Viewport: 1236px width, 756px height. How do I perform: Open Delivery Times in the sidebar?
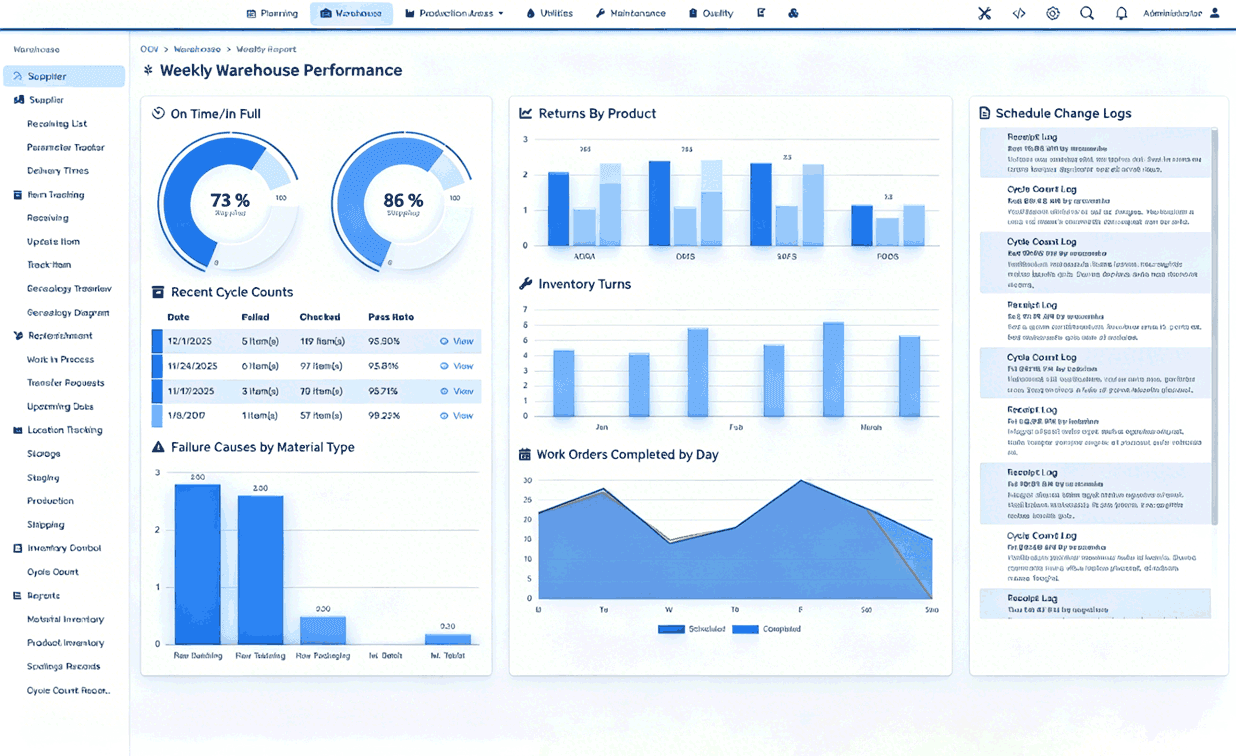(x=58, y=171)
